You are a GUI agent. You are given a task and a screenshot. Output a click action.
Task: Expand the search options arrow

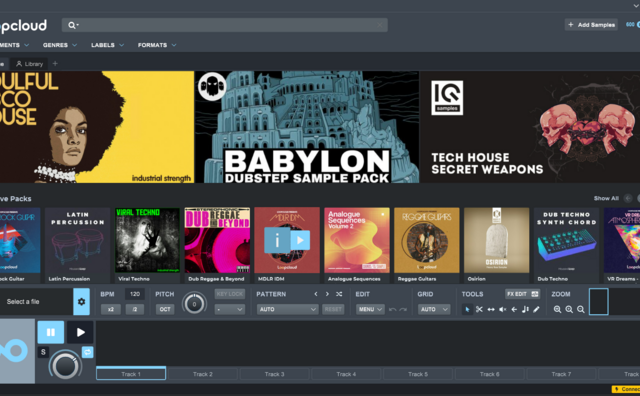pos(78,25)
